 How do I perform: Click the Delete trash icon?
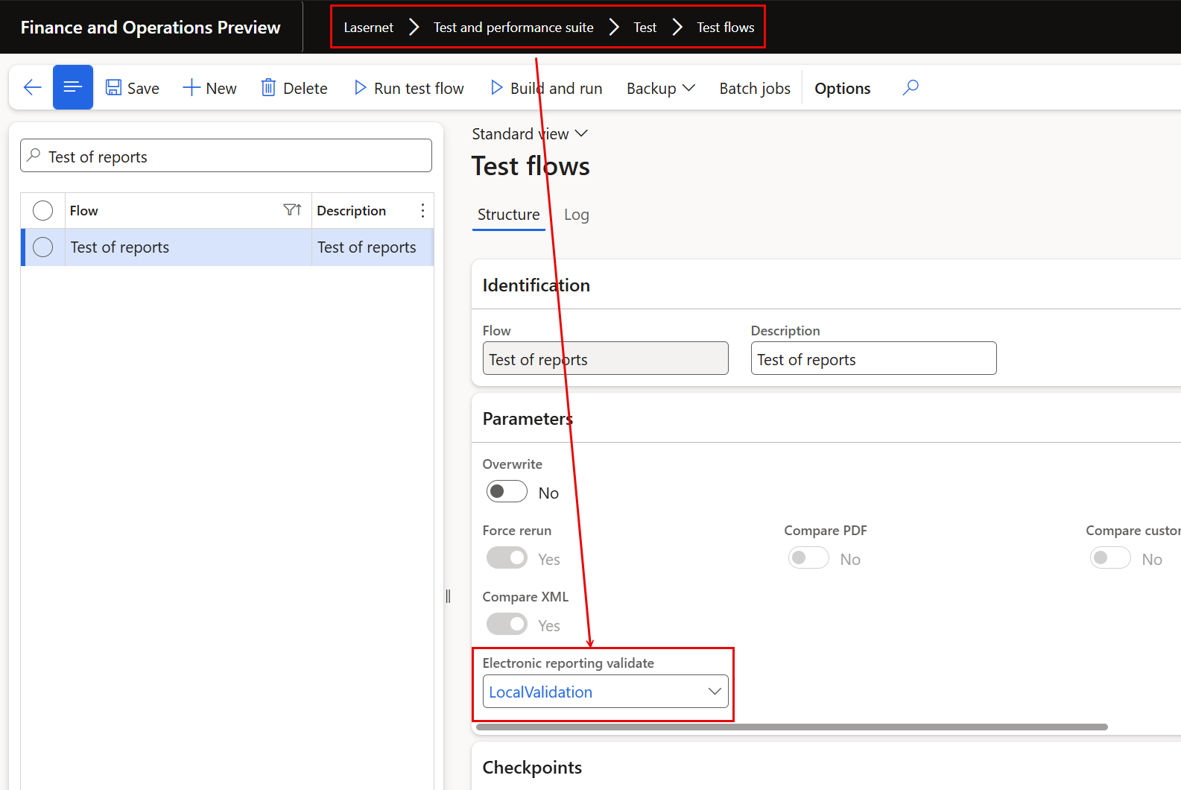pyautogui.click(x=268, y=87)
